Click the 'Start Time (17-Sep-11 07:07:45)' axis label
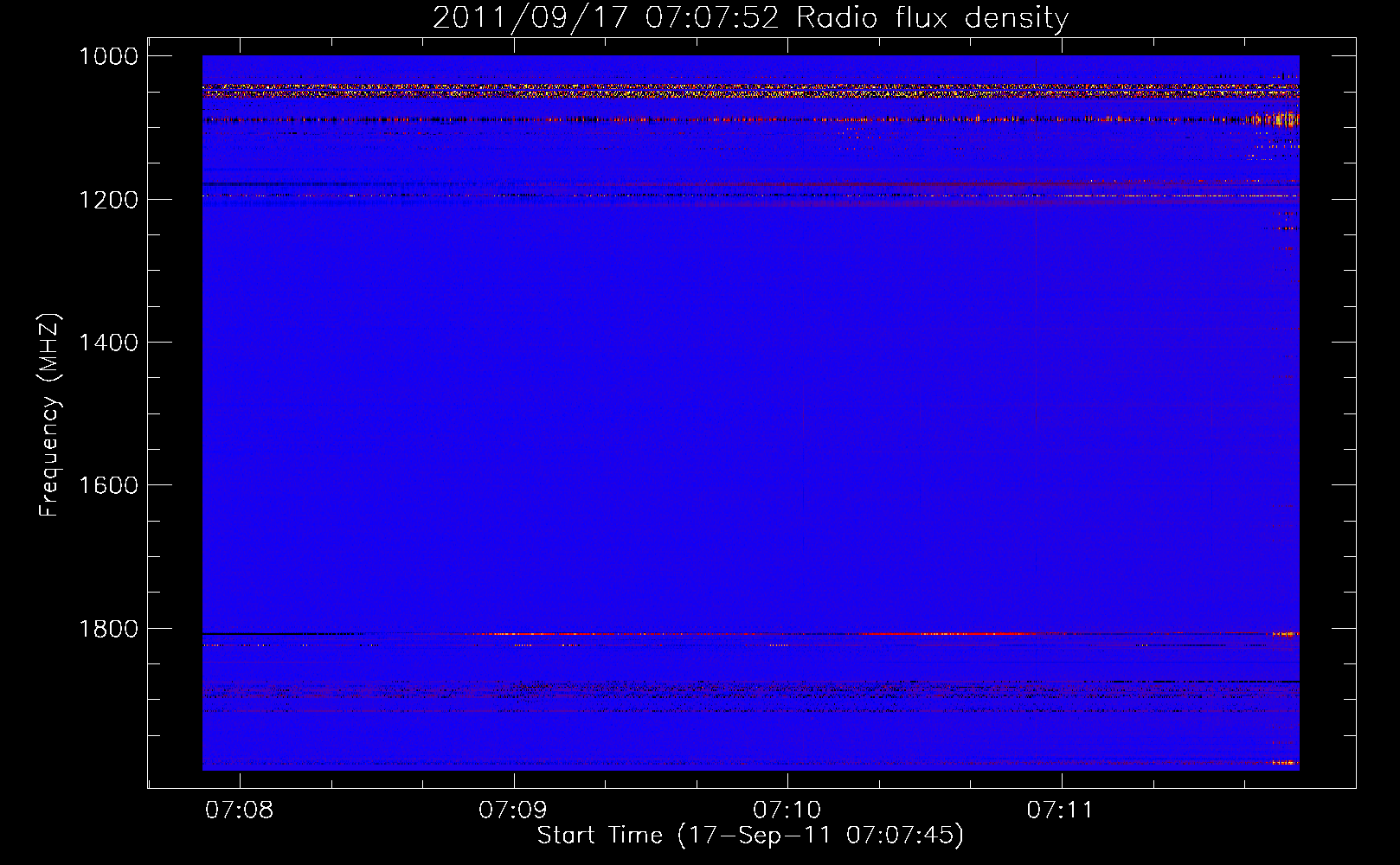1400x865 pixels. pyautogui.click(x=750, y=836)
